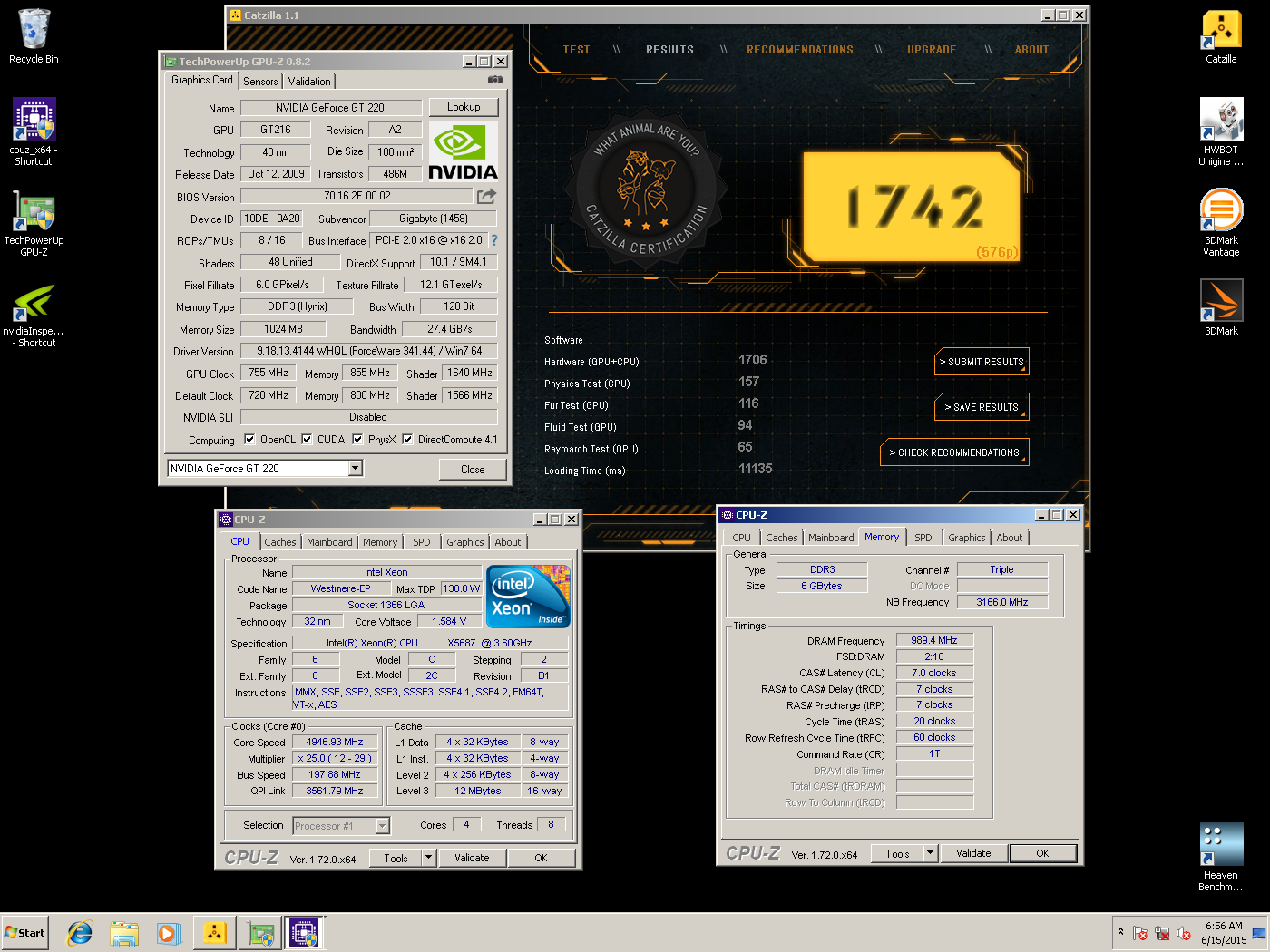Launch the Catzilla desktop shortcut
This screenshot has width=1270, height=952.
[x=1221, y=36]
